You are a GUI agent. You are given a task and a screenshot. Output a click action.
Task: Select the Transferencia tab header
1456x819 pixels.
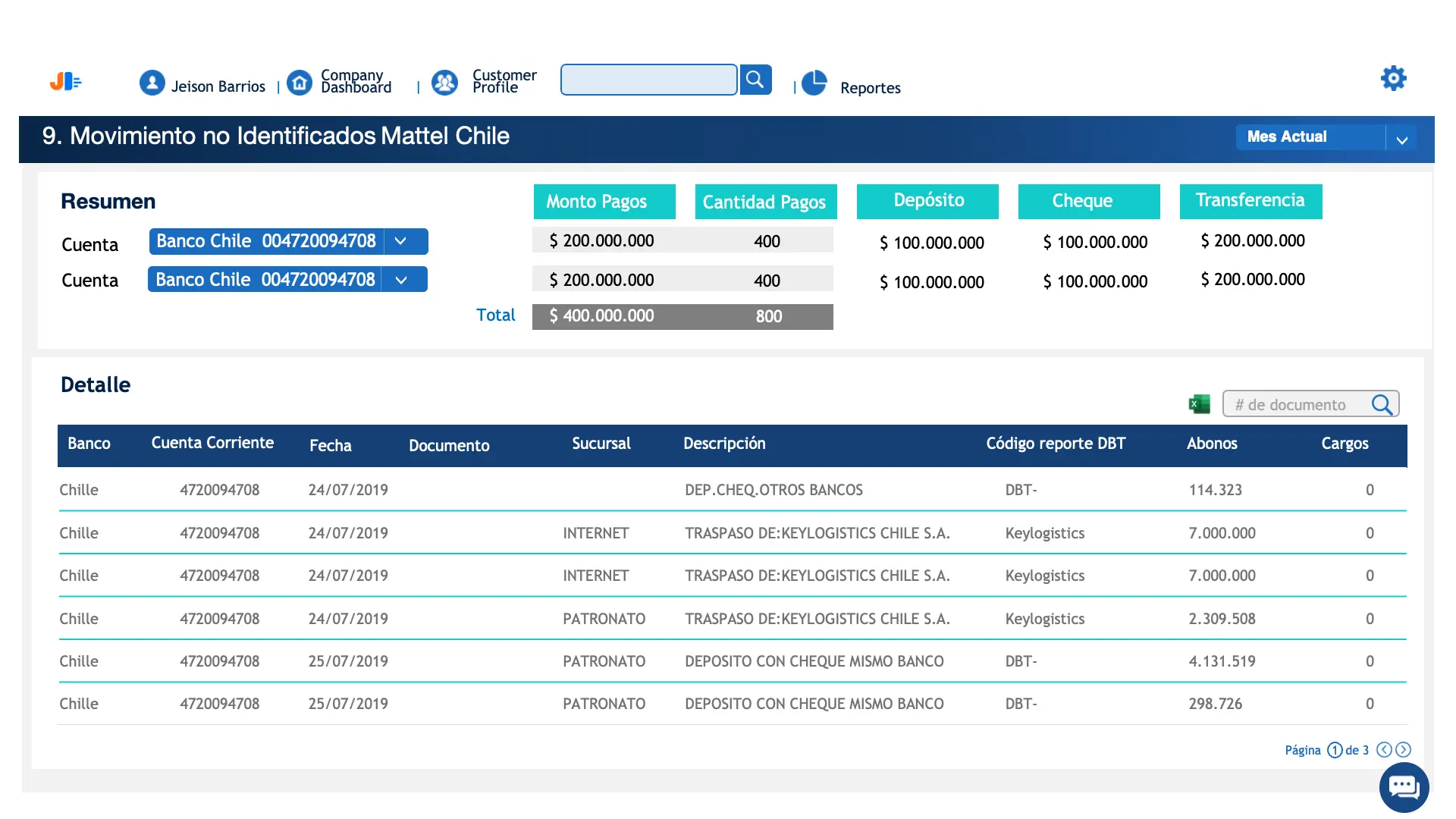[1250, 201]
